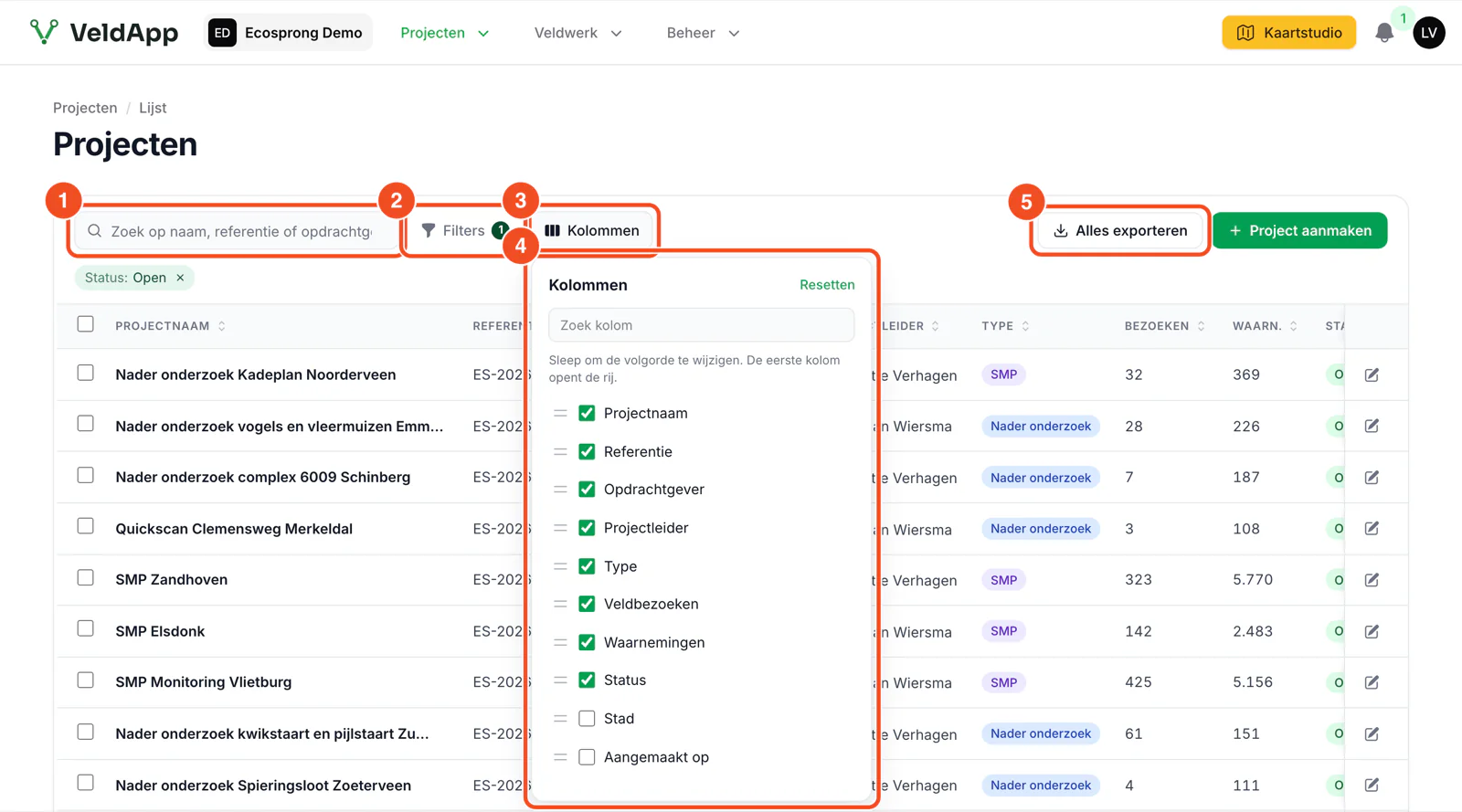This screenshot has height=812, width=1462.
Task: Grab the drag handle for Projectleider column
Action: (x=560, y=528)
